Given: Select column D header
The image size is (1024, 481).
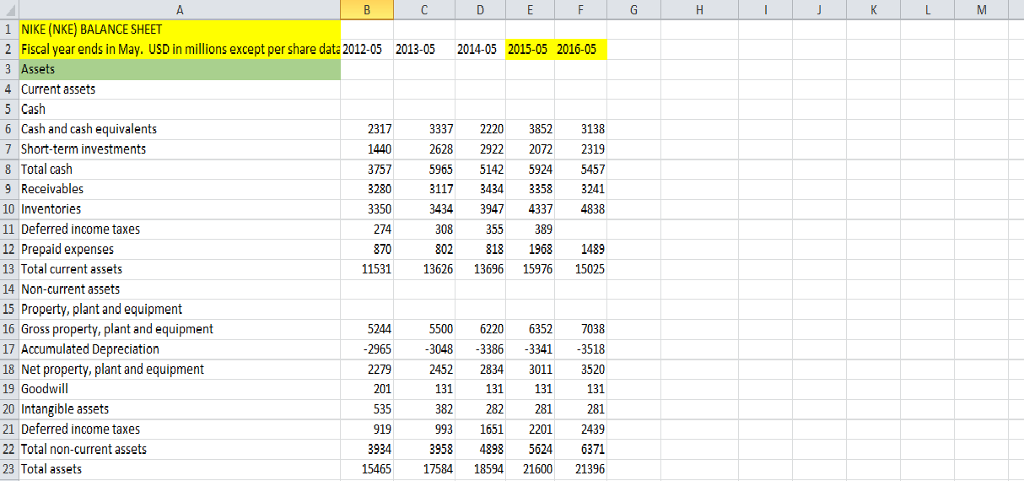Looking at the screenshot, I should [x=480, y=10].
